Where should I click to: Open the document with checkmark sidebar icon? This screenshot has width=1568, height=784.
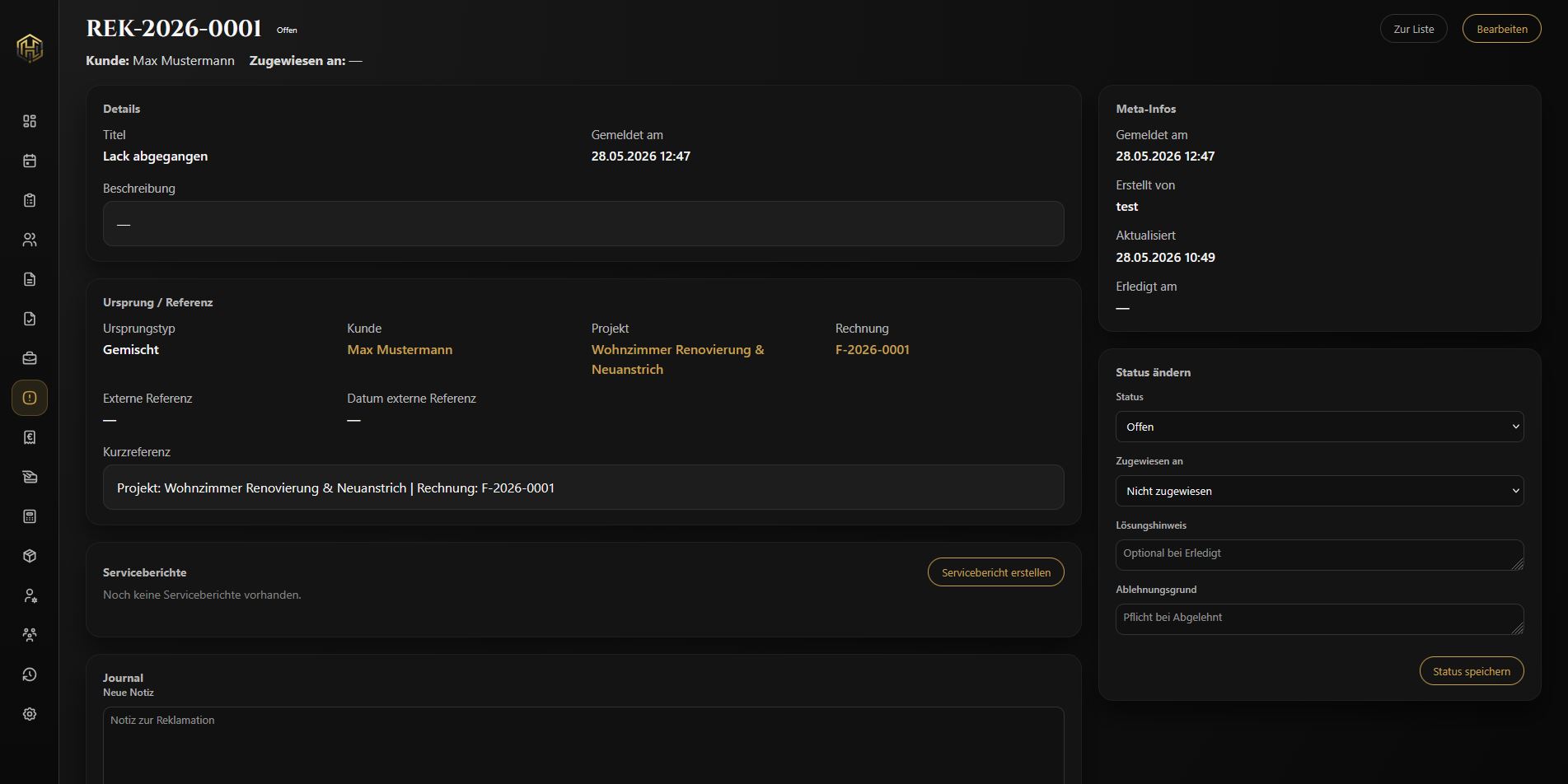click(x=30, y=319)
